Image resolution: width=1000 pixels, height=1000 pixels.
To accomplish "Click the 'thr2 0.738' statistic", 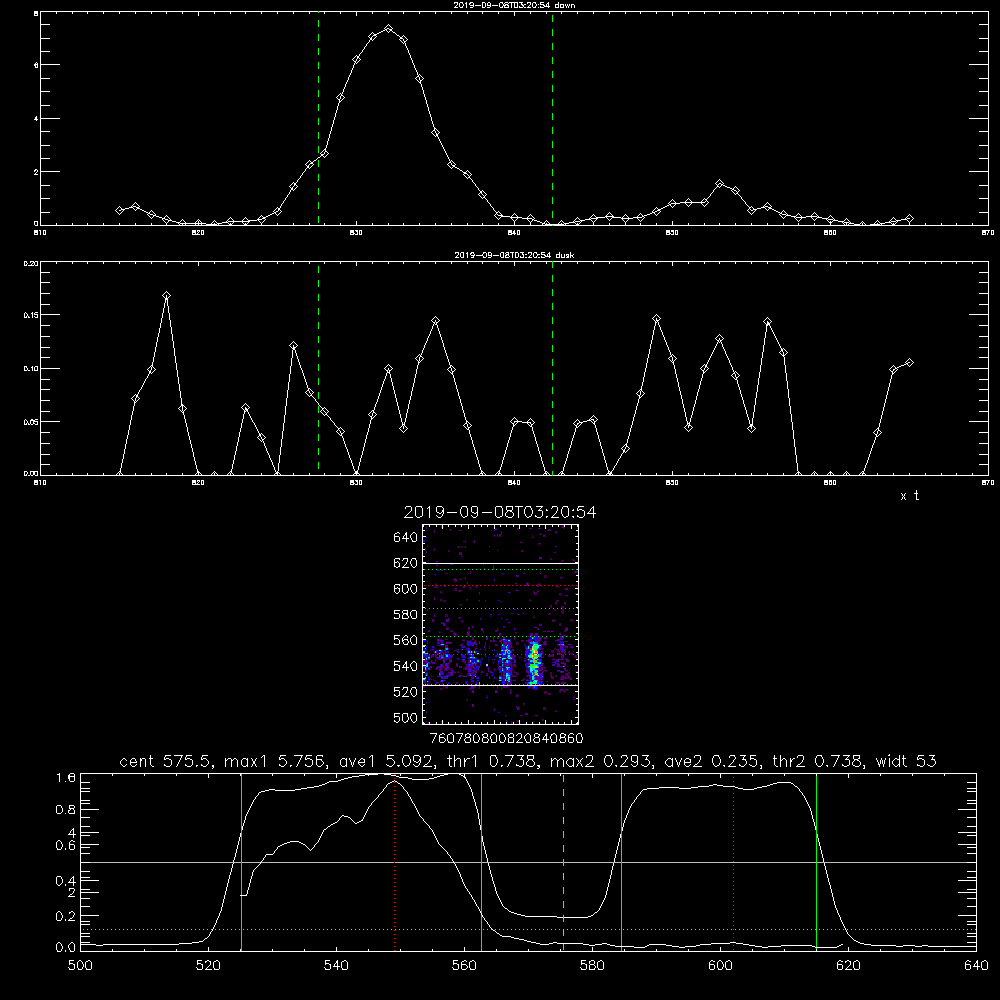I will tap(818, 761).
